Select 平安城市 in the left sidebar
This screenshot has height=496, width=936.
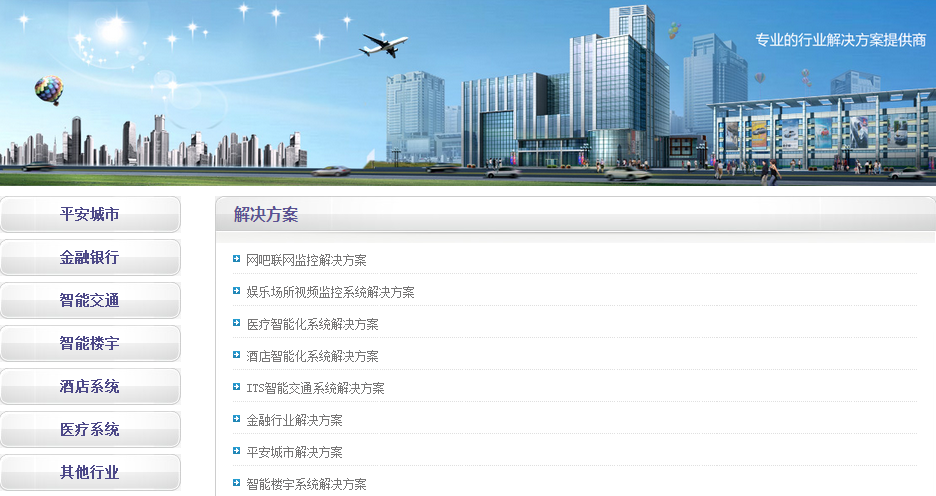click(x=90, y=214)
